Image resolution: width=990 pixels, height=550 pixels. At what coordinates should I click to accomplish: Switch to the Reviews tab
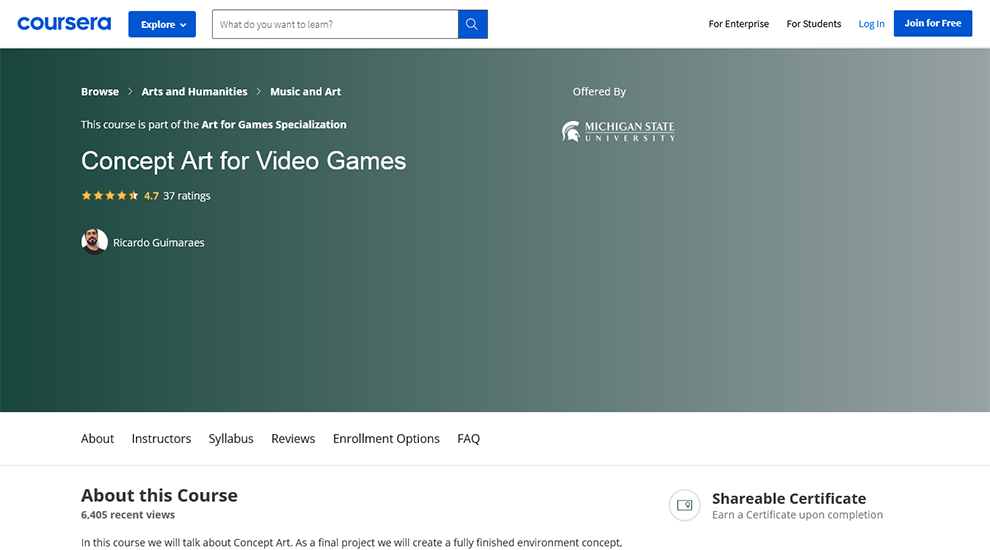pos(293,438)
